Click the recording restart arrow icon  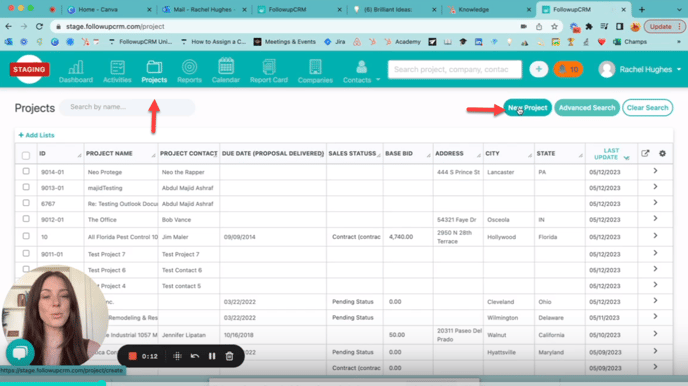coord(195,356)
